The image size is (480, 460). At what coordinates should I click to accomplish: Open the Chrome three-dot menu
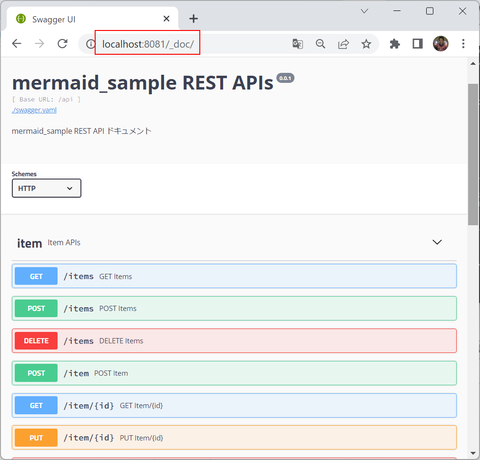[463, 44]
